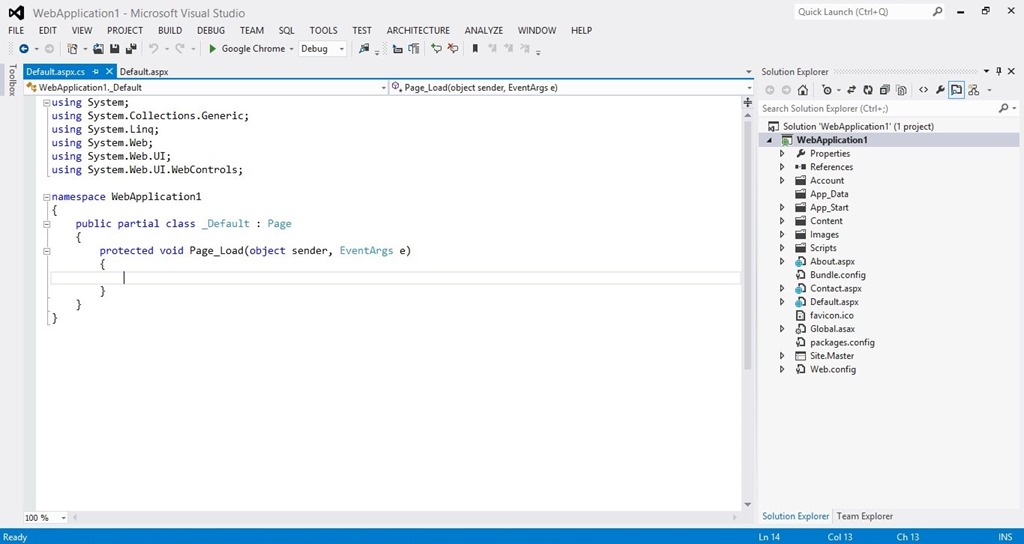Expand the Properties node
This screenshot has height=544, width=1024.
782,153
